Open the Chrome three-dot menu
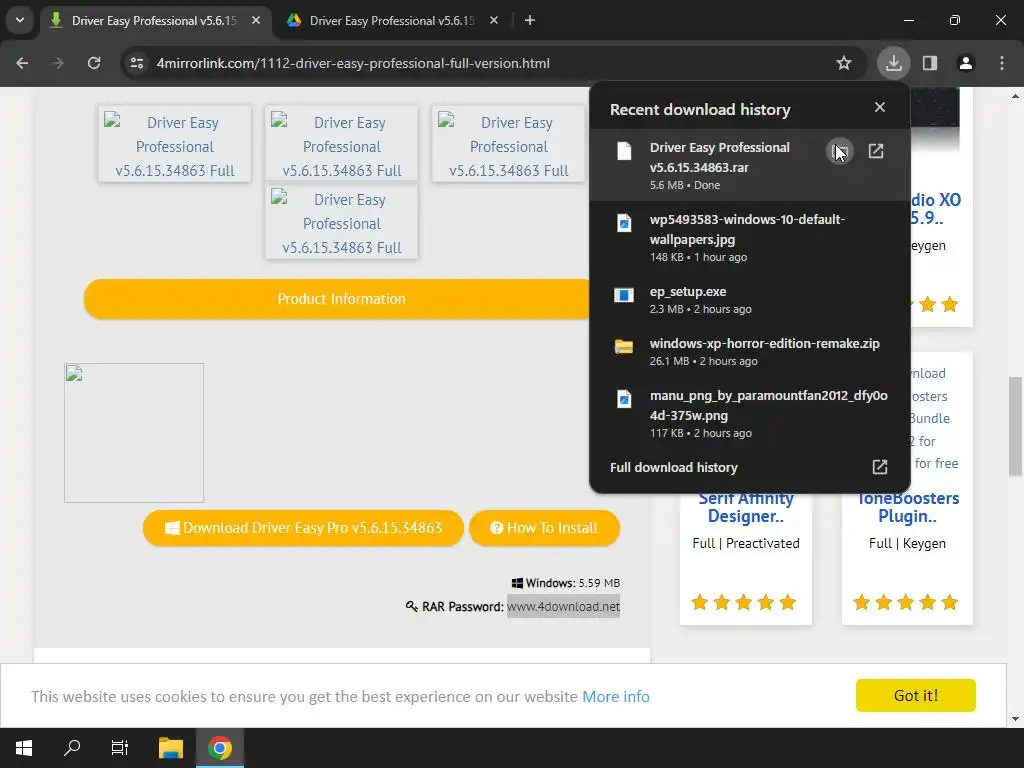The height and width of the screenshot is (768, 1024). point(1002,63)
